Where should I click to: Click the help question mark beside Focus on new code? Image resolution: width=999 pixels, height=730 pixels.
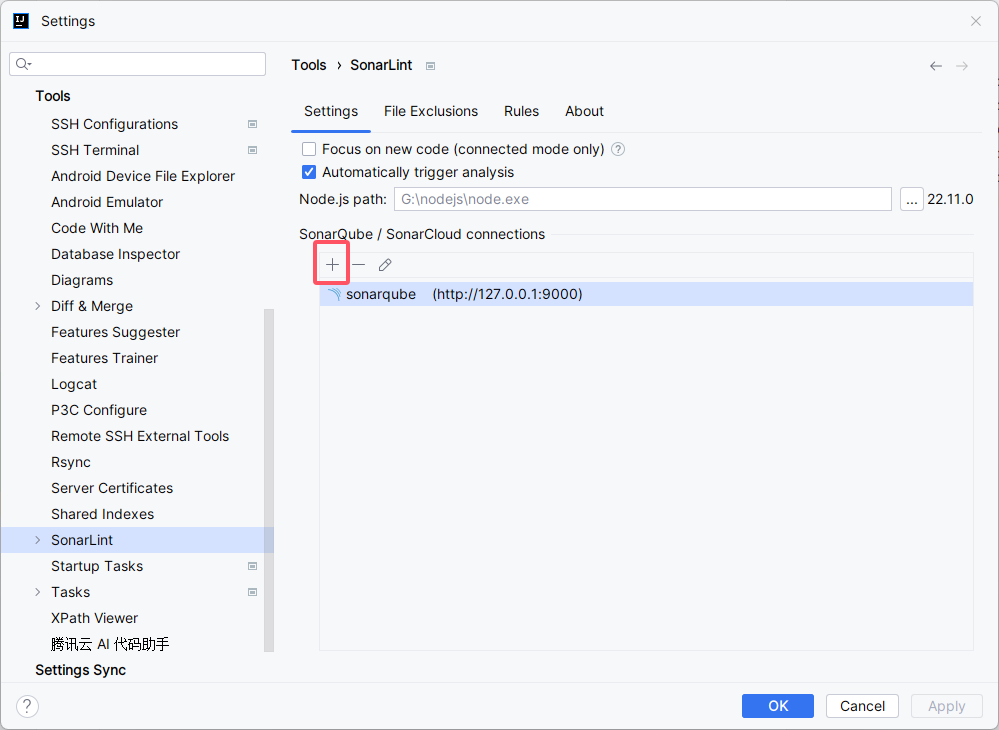[618, 149]
